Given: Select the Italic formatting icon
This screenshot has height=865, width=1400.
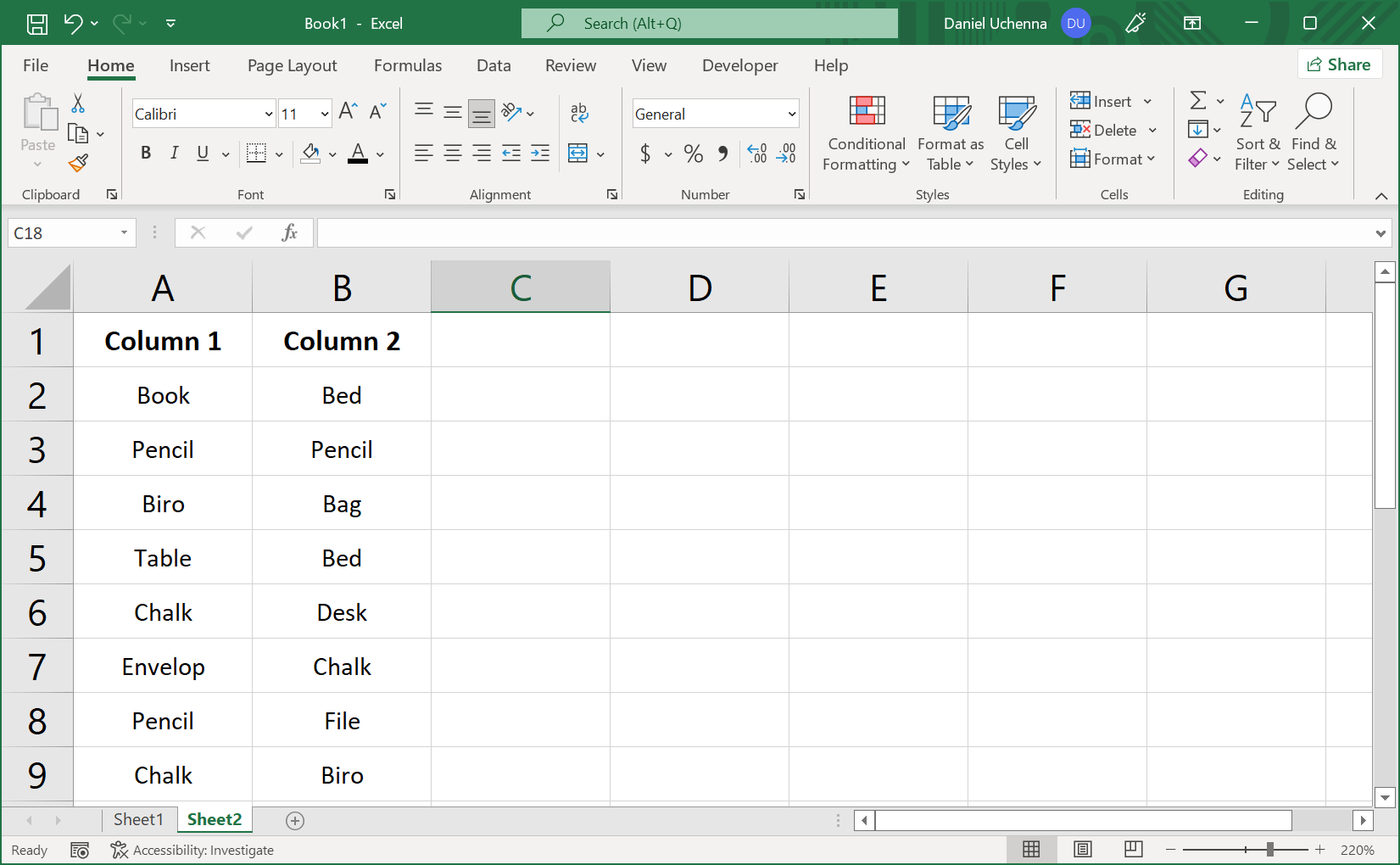Looking at the screenshot, I should click(174, 153).
